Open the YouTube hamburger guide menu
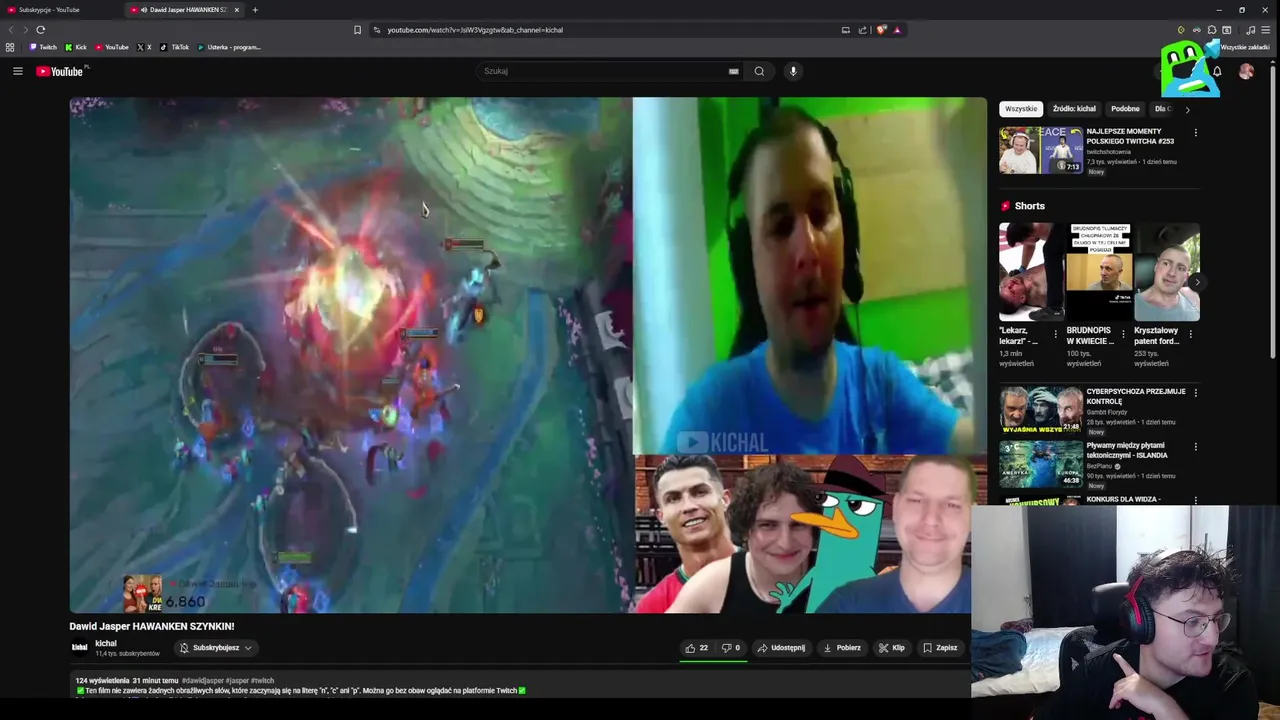Viewport: 1280px width, 720px height. tap(17, 71)
